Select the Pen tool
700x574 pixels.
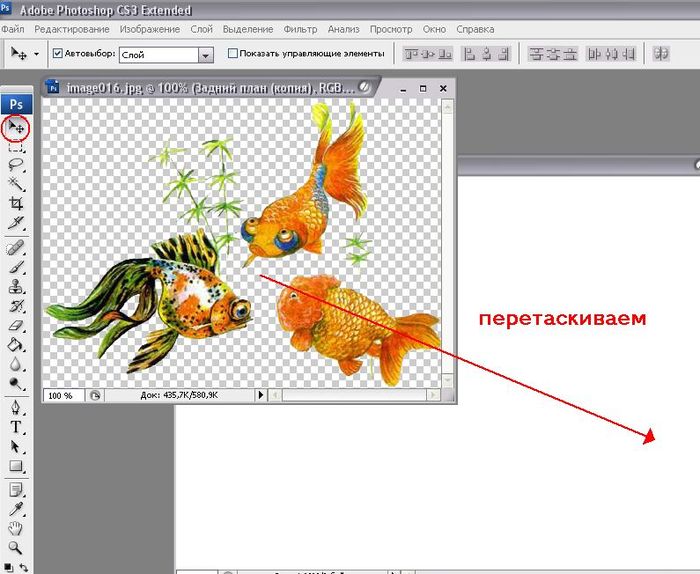coord(16,408)
